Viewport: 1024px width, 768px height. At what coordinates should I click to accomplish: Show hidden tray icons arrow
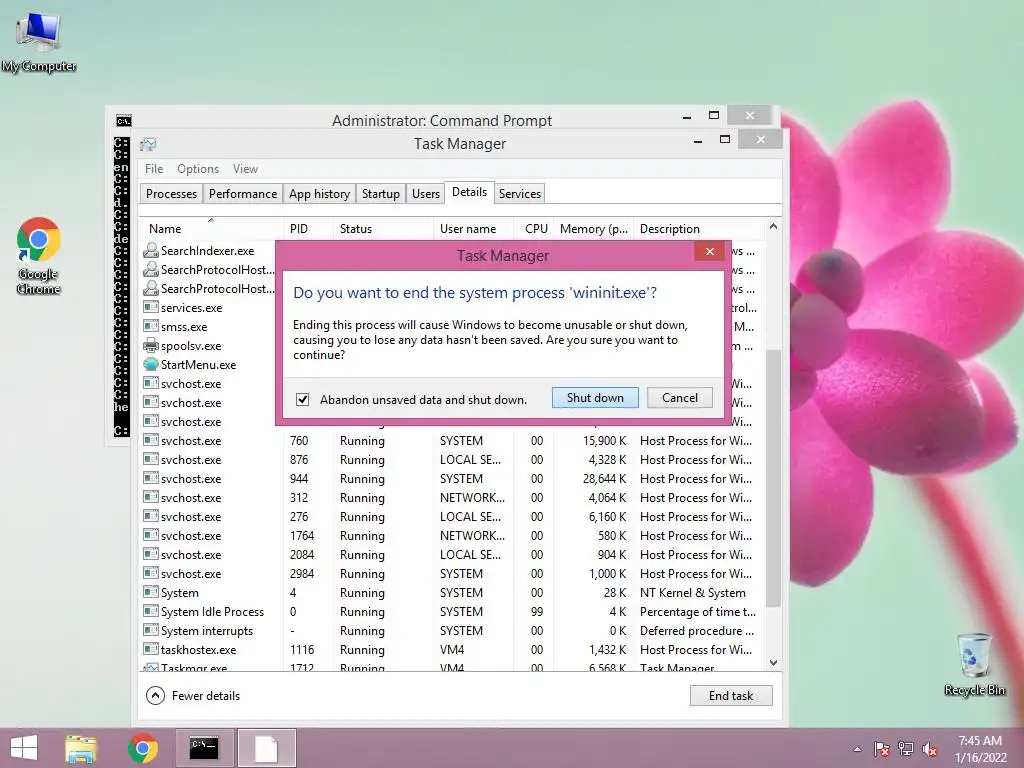[857, 749]
